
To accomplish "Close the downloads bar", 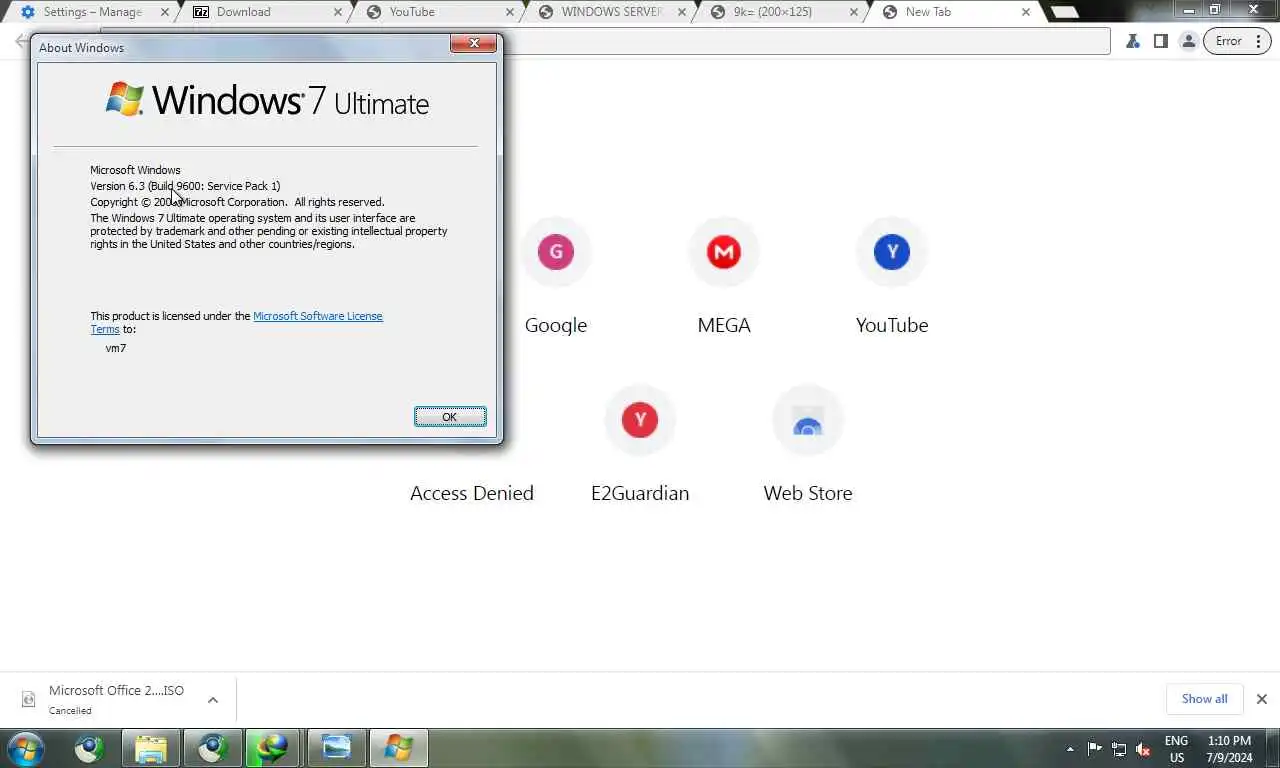I will coord(1262,699).
